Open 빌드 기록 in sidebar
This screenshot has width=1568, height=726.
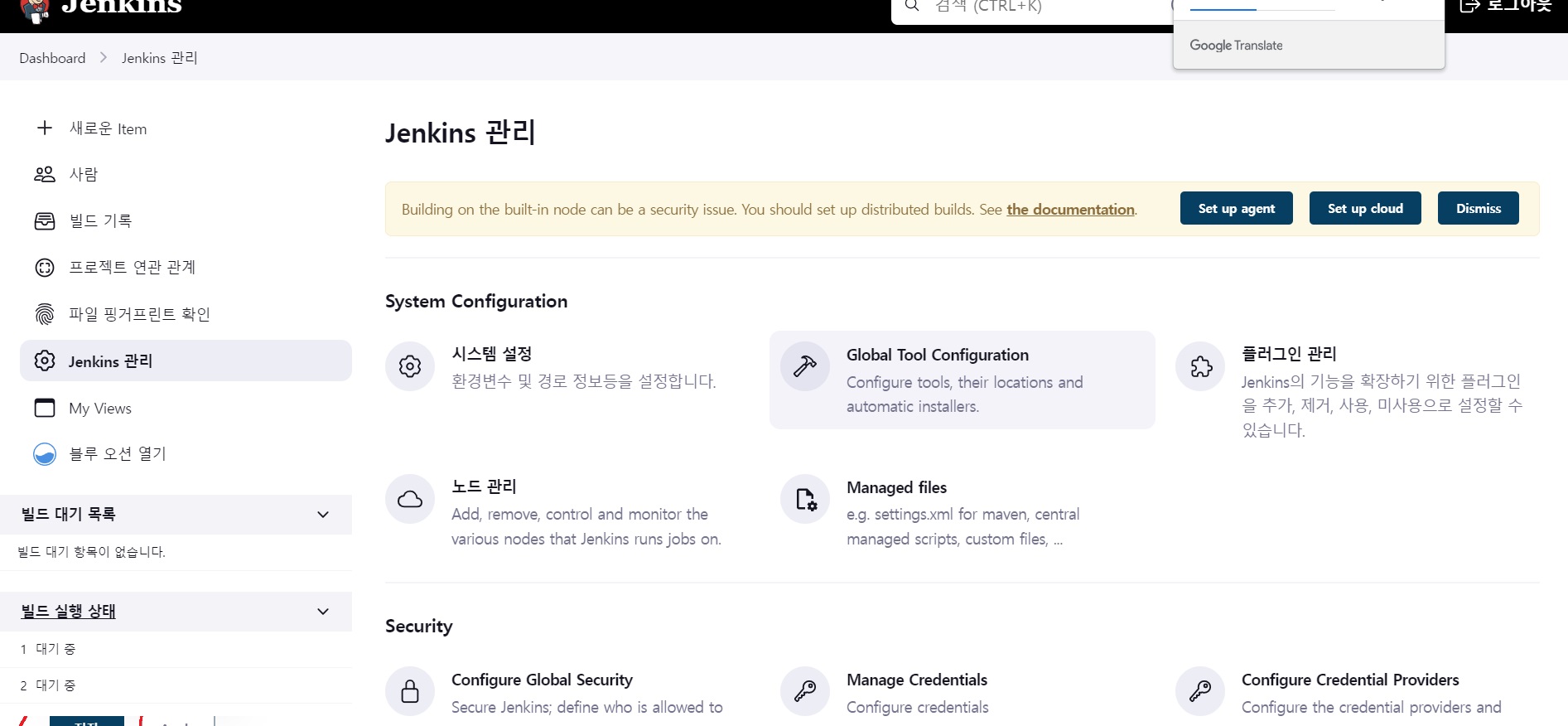(186, 220)
